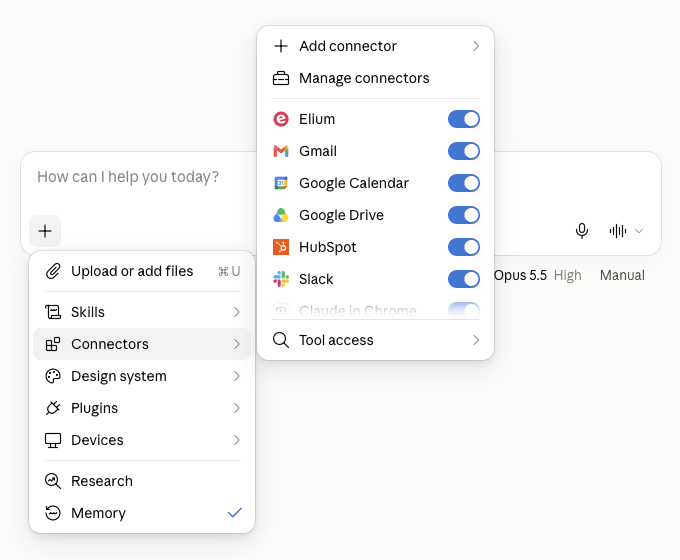This screenshot has width=680, height=560.
Task: Toggle the Google Calendar connector
Action: coord(464,183)
